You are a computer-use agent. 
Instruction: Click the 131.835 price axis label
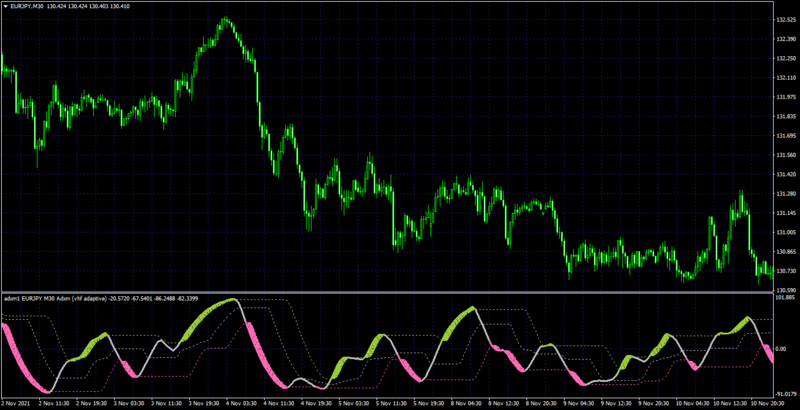click(785, 117)
